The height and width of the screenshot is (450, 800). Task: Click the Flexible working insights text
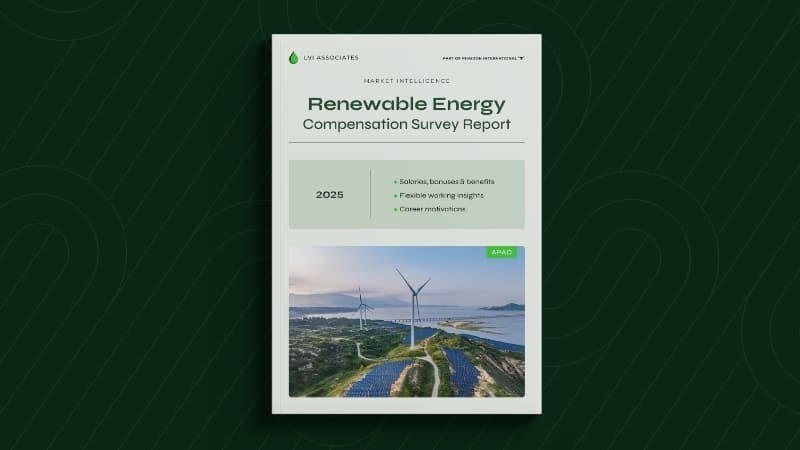(440, 195)
